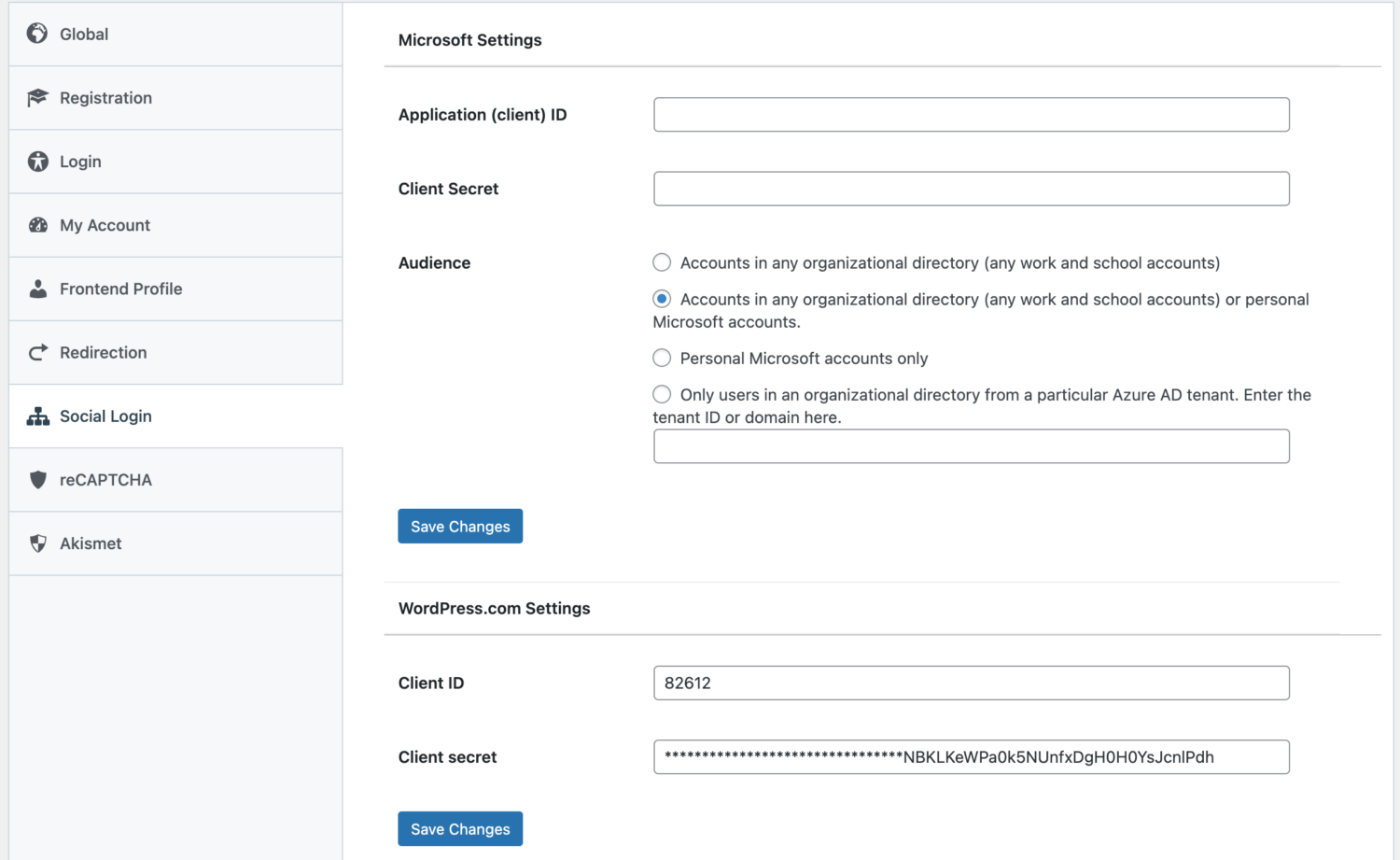This screenshot has width=1400, height=860.
Task: Click the Microsoft Settings heading
Action: (469, 40)
